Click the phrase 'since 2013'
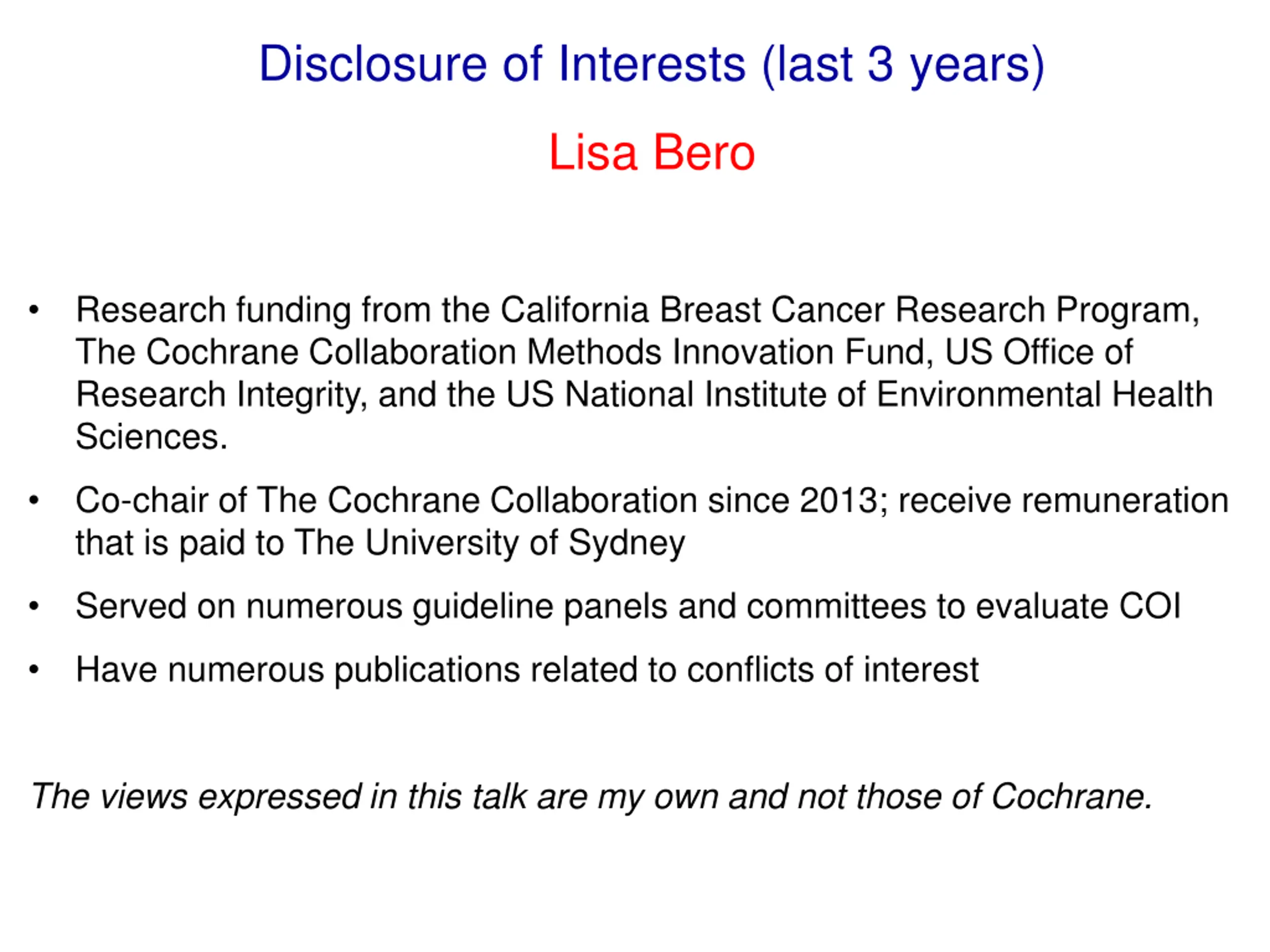1270x952 pixels. 793,500
